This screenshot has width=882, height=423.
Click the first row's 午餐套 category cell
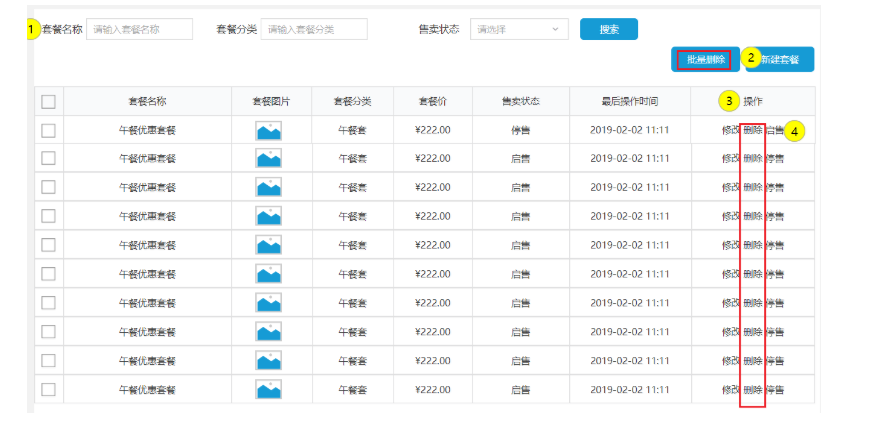352,130
